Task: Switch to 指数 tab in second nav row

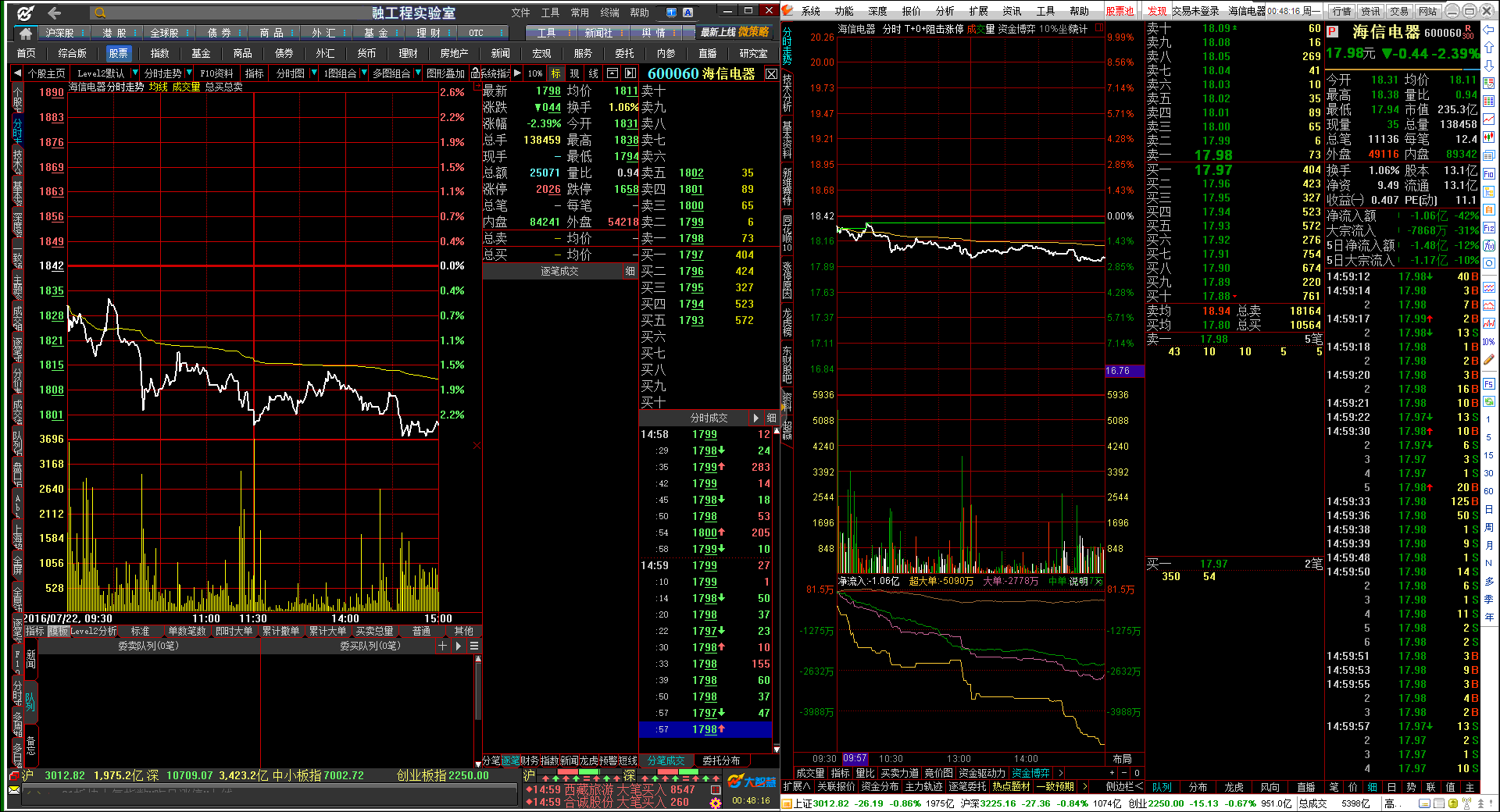Action: [x=159, y=53]
